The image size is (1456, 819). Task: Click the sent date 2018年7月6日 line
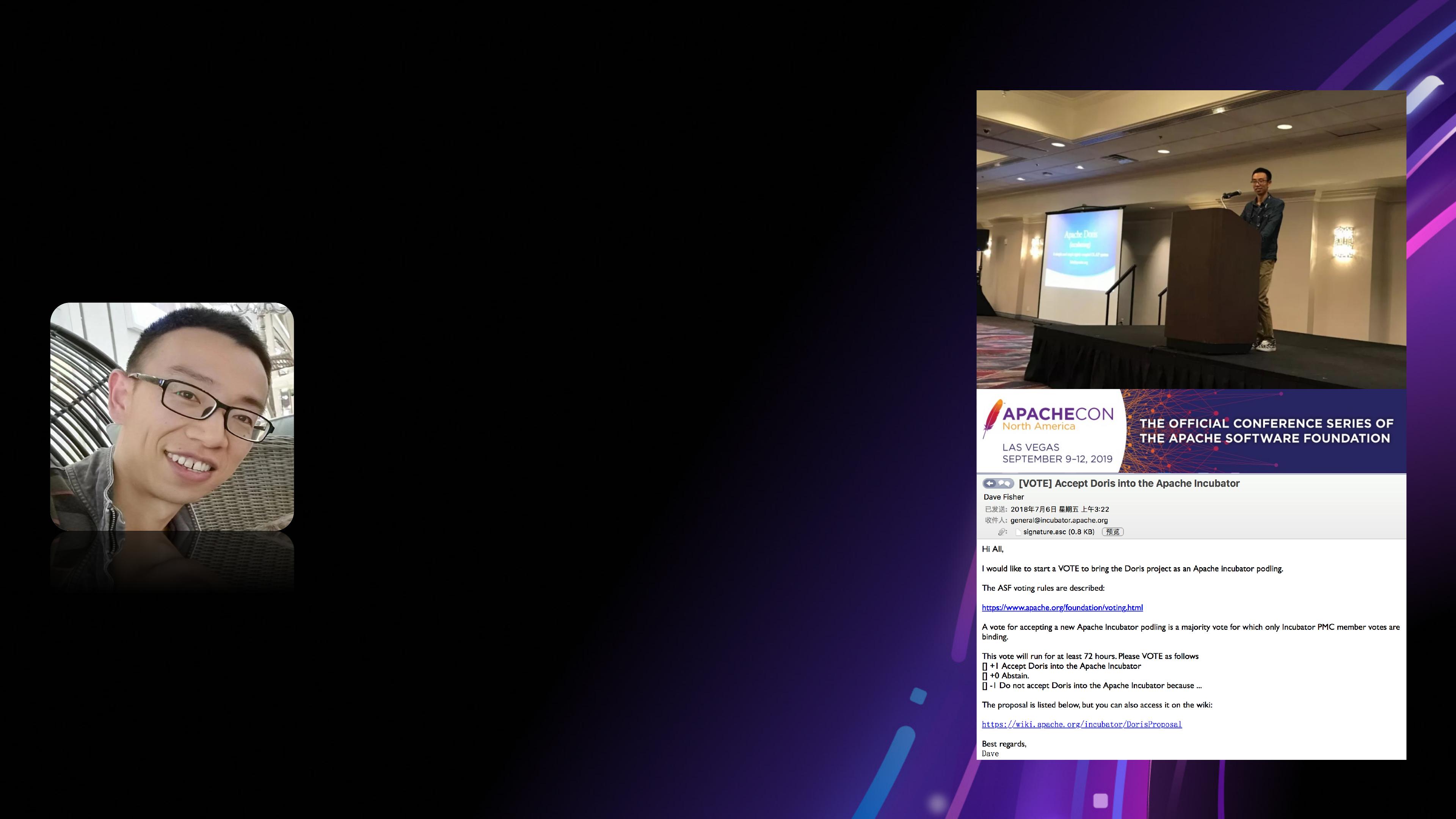click(1059, 509)
